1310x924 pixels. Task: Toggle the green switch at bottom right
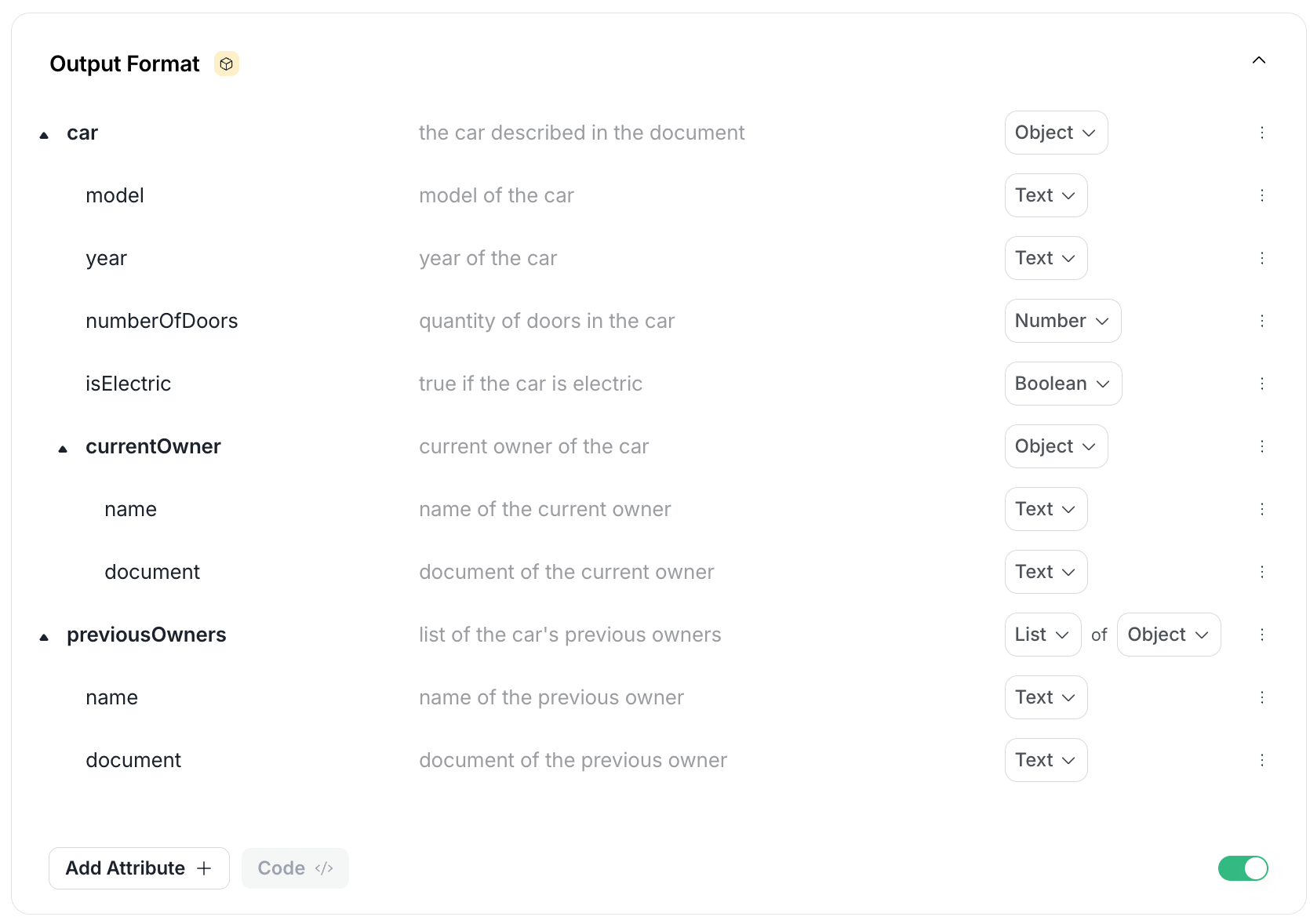[1243, 868]
